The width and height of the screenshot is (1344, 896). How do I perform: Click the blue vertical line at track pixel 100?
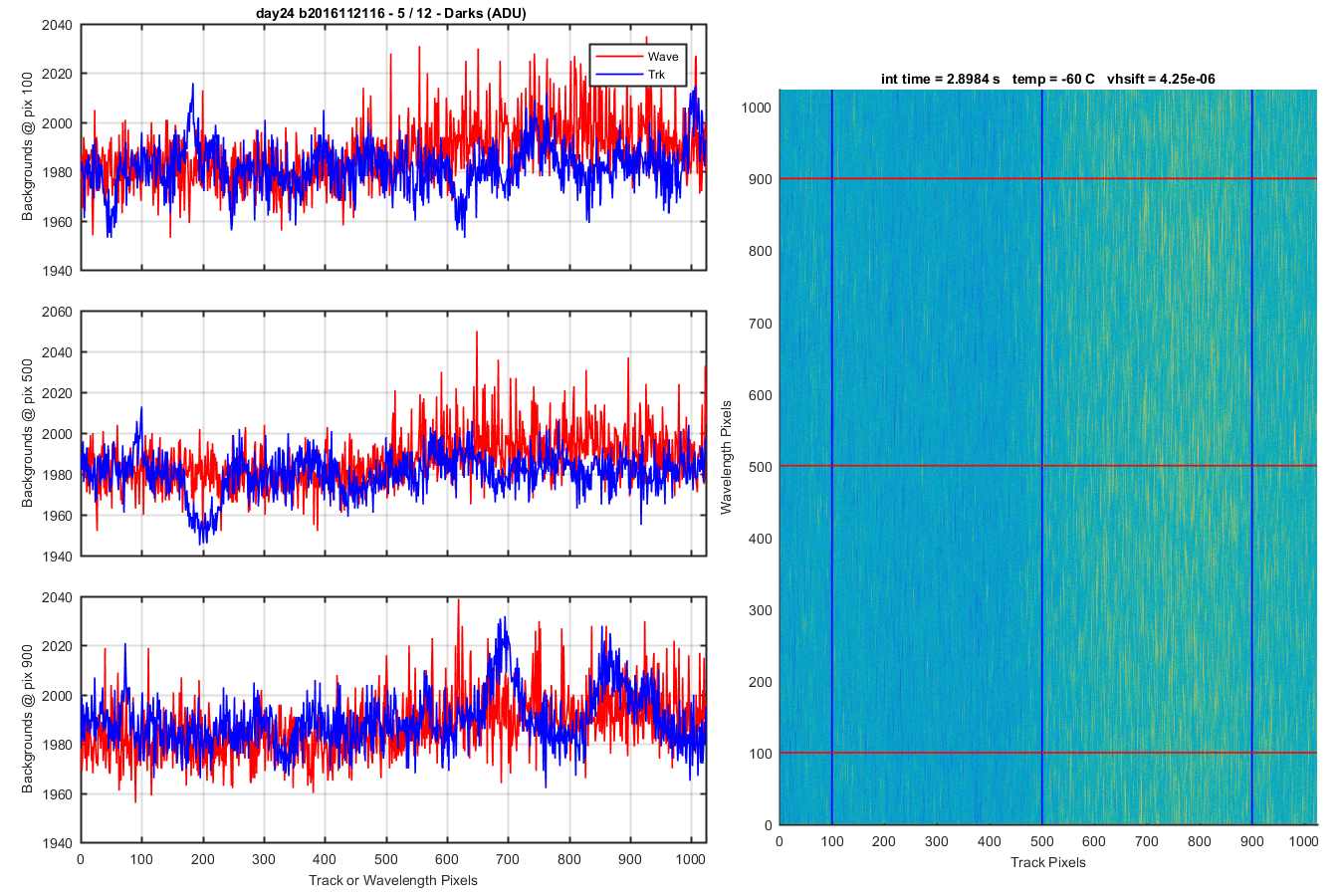[x=831, y=457]
